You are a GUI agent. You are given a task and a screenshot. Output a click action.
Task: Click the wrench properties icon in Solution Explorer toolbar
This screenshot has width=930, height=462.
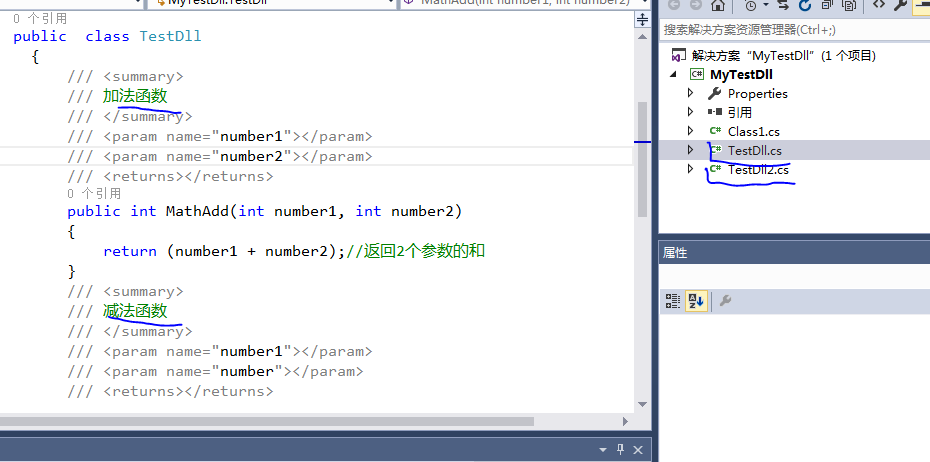(900, 5)
